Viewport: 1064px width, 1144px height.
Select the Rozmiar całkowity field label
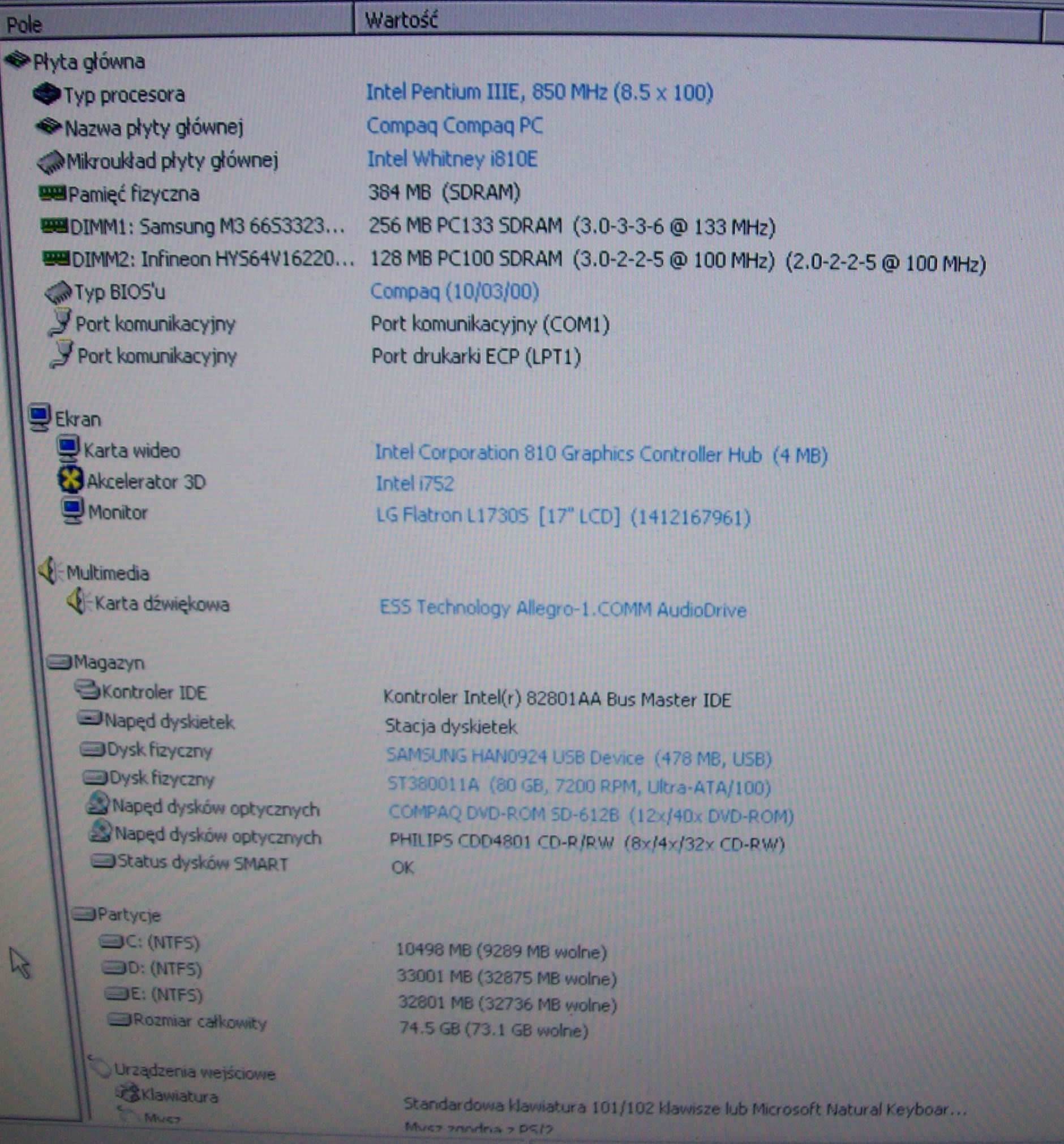click(200, 1021)
